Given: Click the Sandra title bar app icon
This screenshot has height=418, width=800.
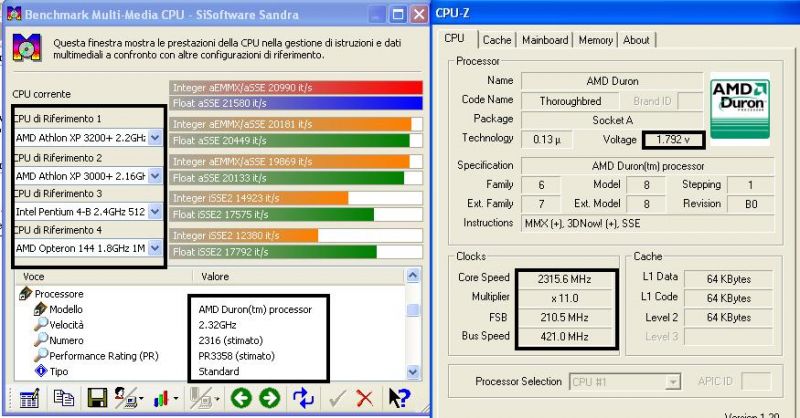Looking at the screenshot, I should click(14, 14).
